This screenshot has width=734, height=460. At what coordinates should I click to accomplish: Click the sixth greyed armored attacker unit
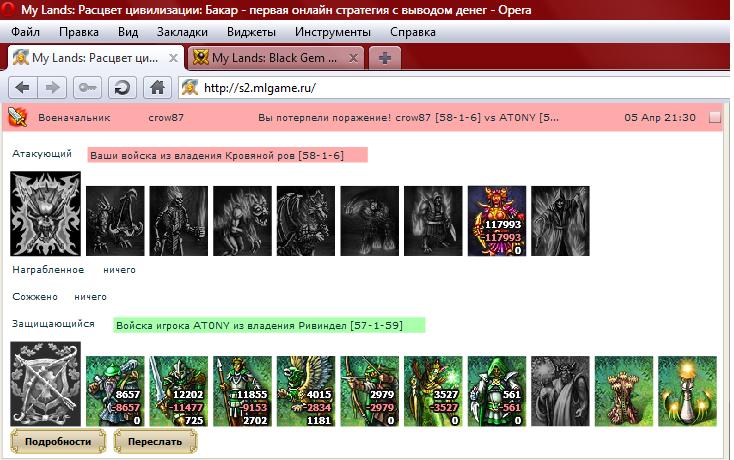433,221
